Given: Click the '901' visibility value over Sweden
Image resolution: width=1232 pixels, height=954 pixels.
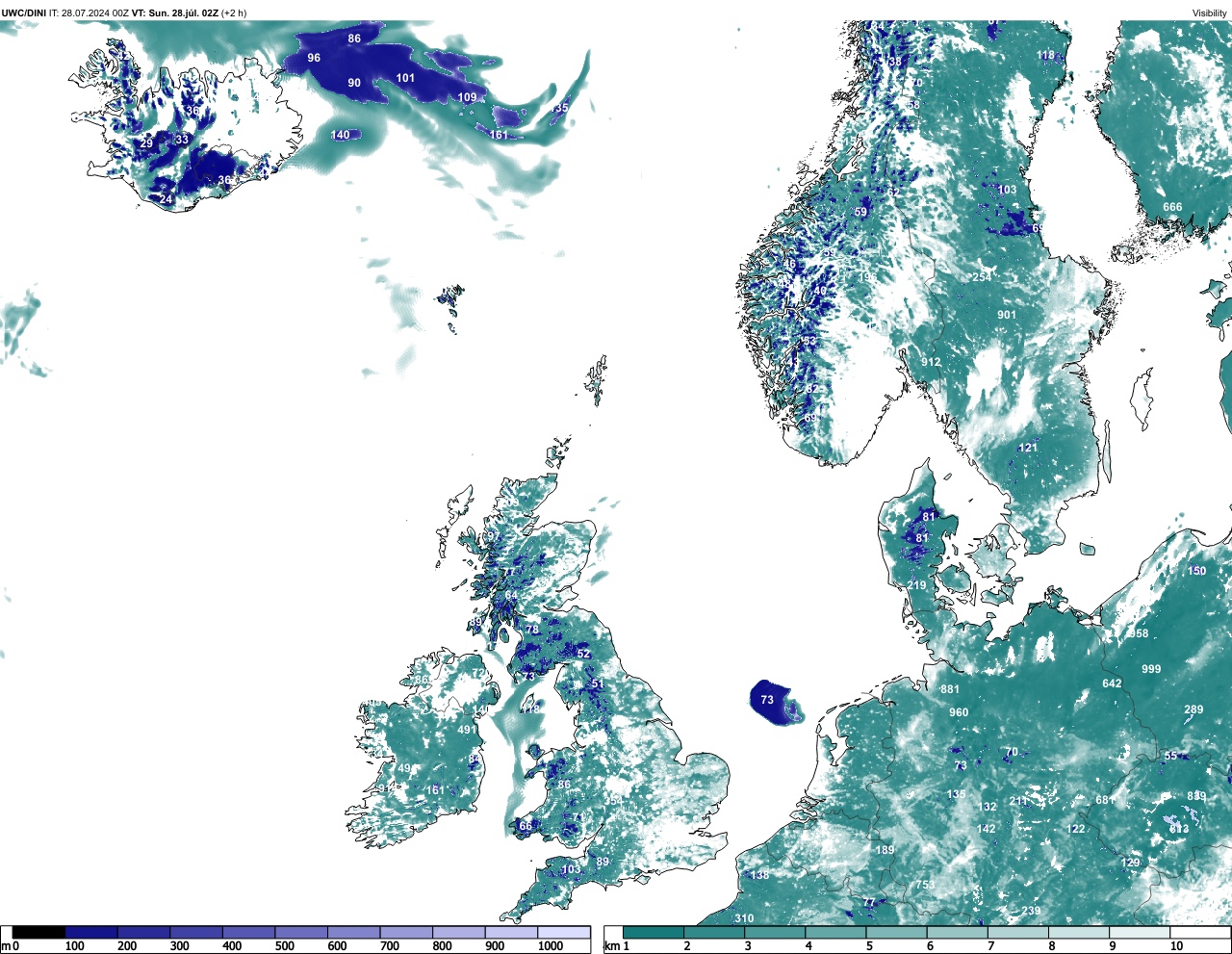Looking at the screenshot, I should point(1007,315).
